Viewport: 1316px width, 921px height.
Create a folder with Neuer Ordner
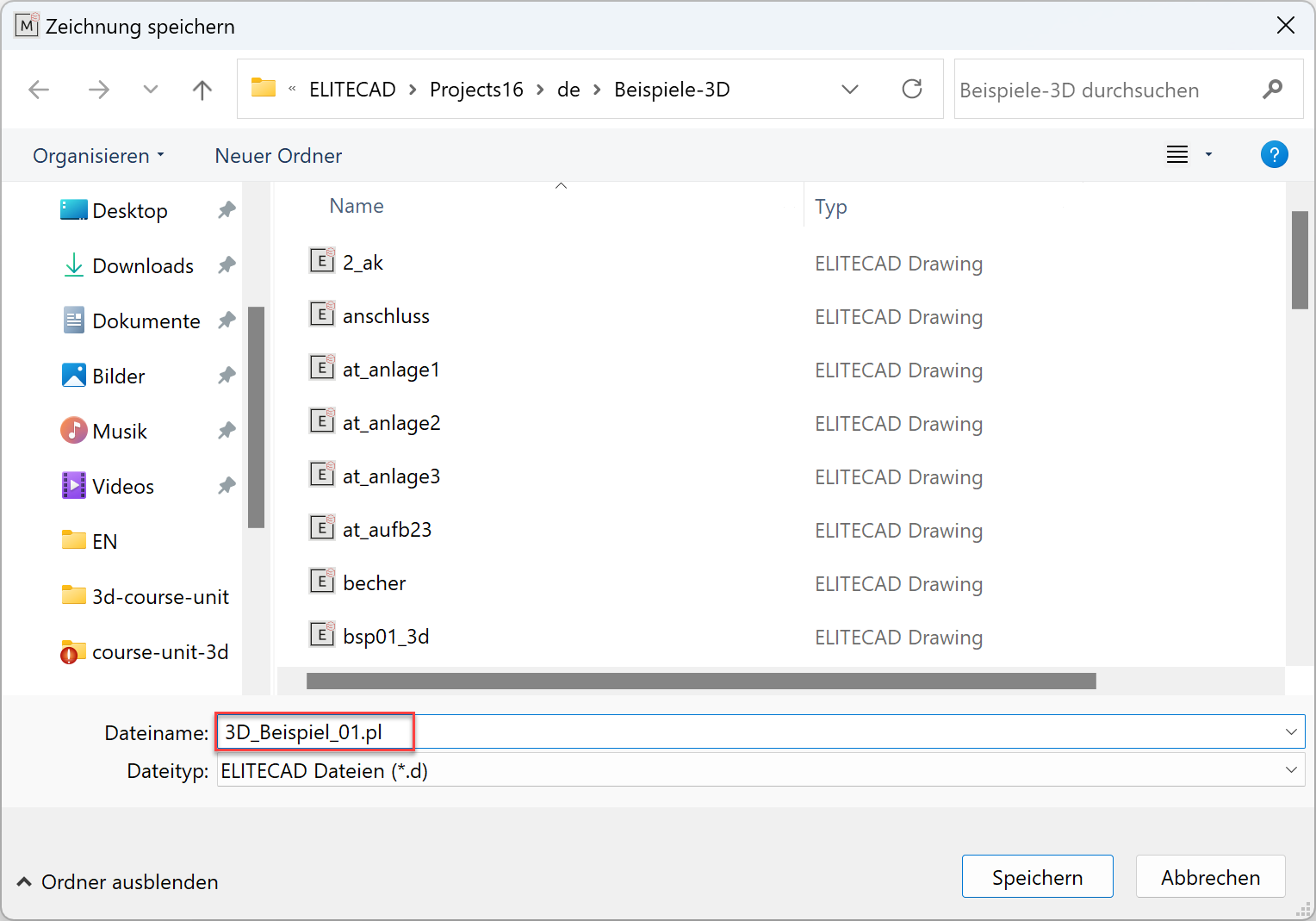click(278, 156)
